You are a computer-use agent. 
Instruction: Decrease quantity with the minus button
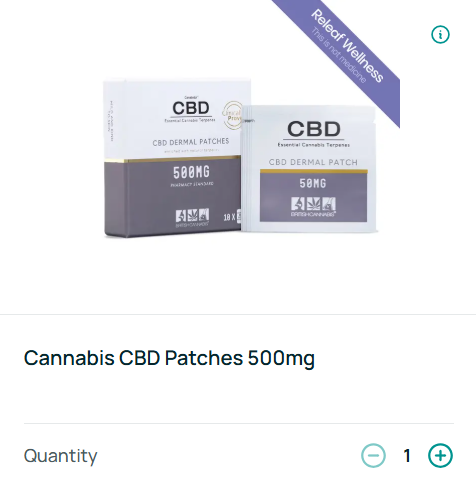[x=373, y=455]
